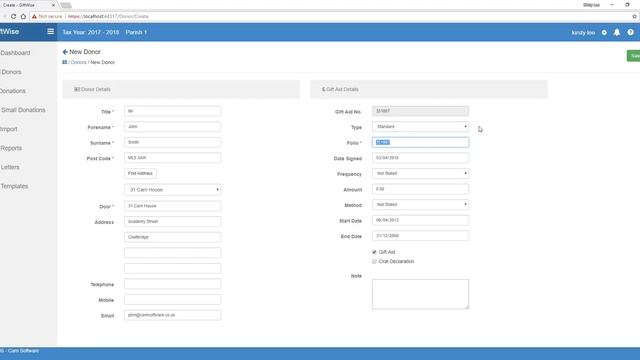
Task: Follow the Donors breadcrumb link
Action: 78,62
